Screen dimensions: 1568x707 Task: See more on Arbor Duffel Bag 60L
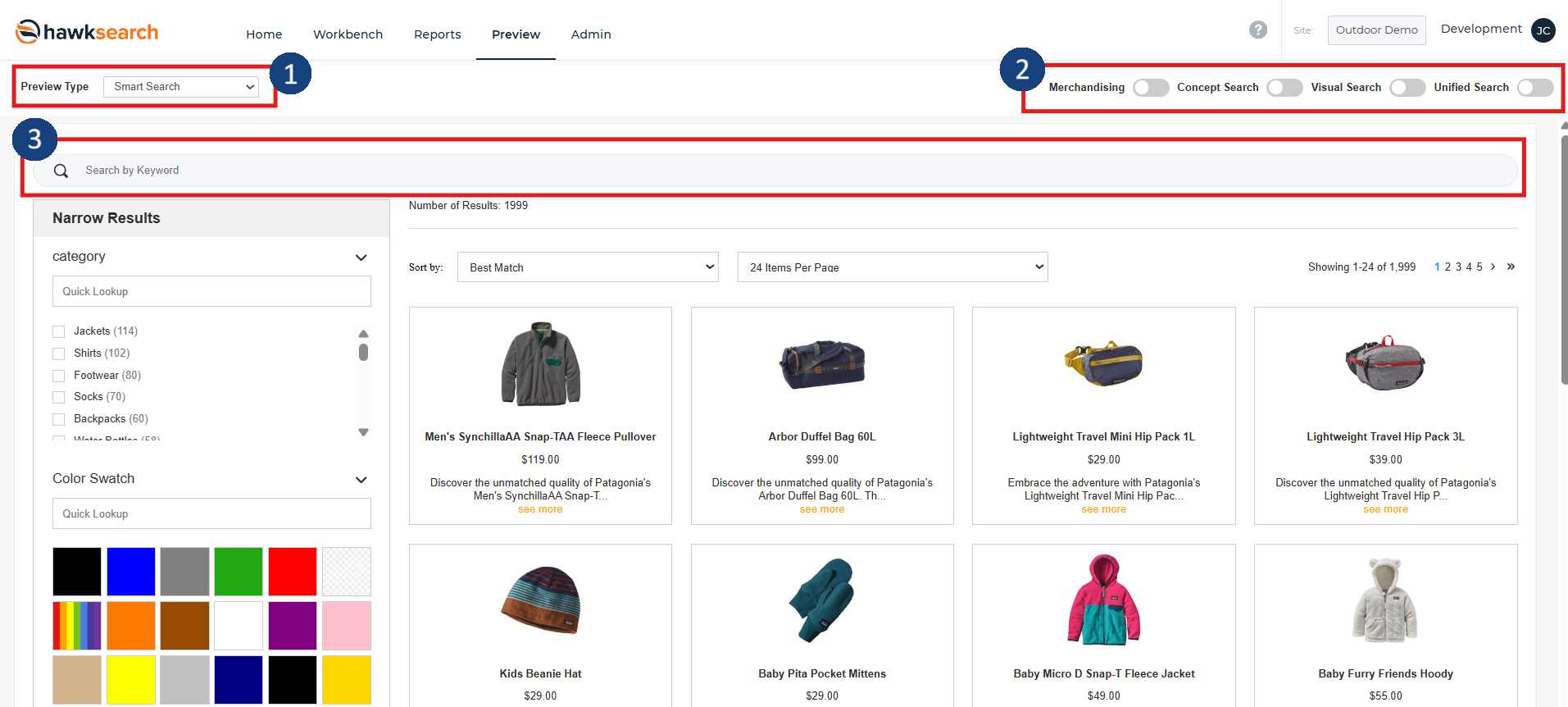(x=822, y=509)
